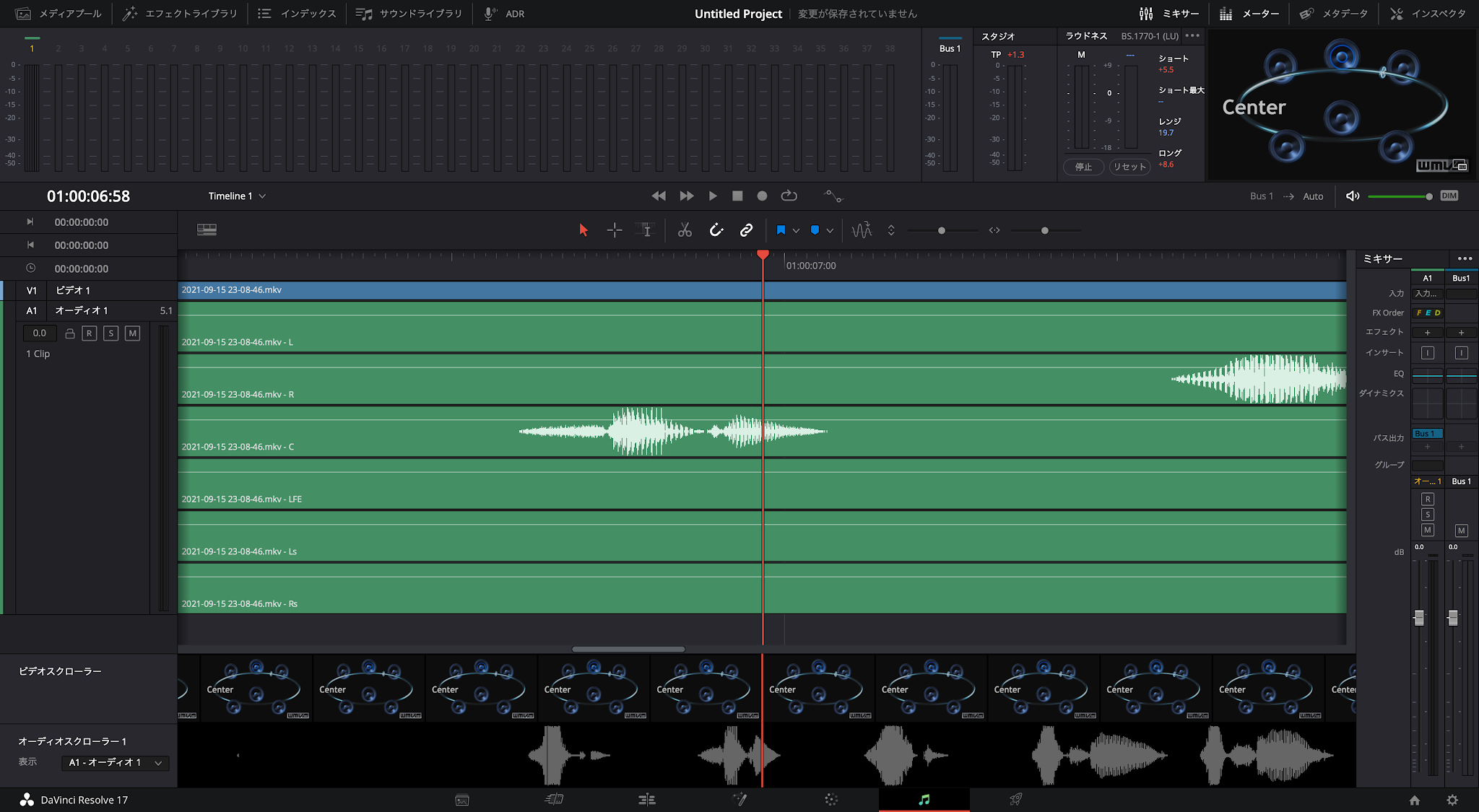Click the snapping magnet icon
The width and height of the screenshot is (1479, 812).
tap(716, 230)
